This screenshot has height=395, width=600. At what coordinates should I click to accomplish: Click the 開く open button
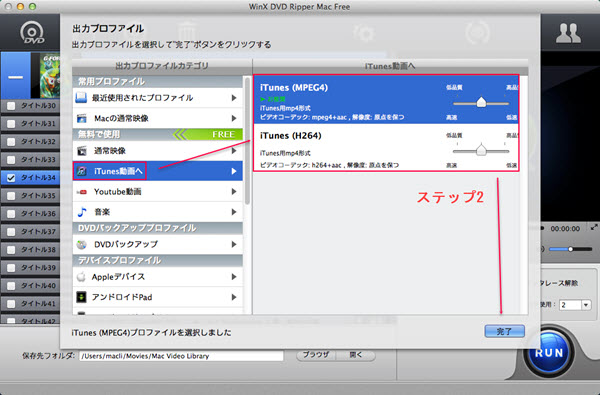click(356, 355)
